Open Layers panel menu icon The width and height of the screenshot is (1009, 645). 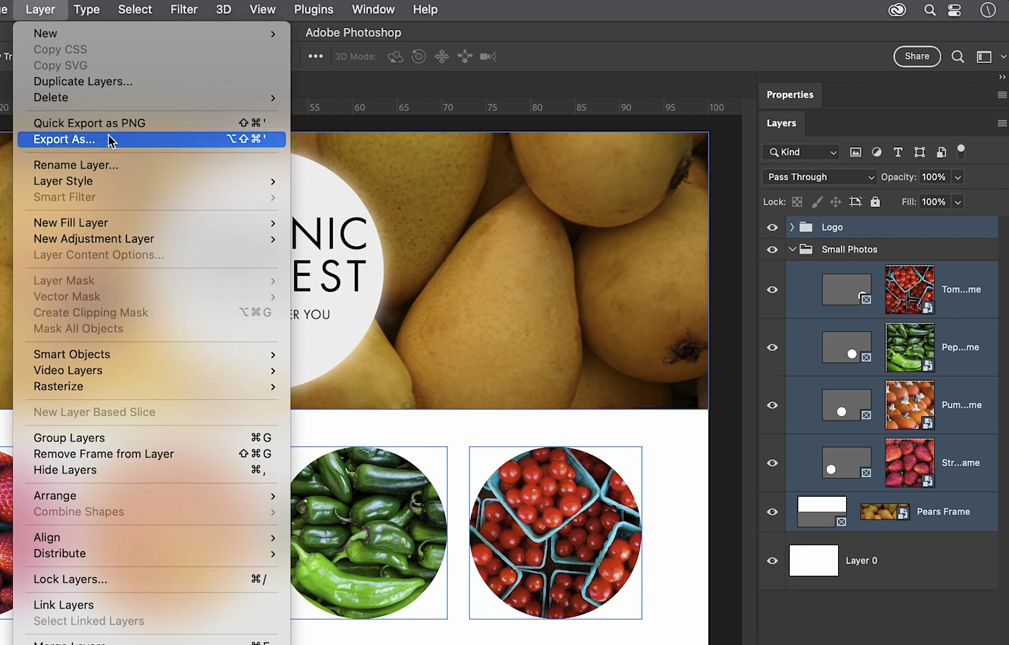1002,123
